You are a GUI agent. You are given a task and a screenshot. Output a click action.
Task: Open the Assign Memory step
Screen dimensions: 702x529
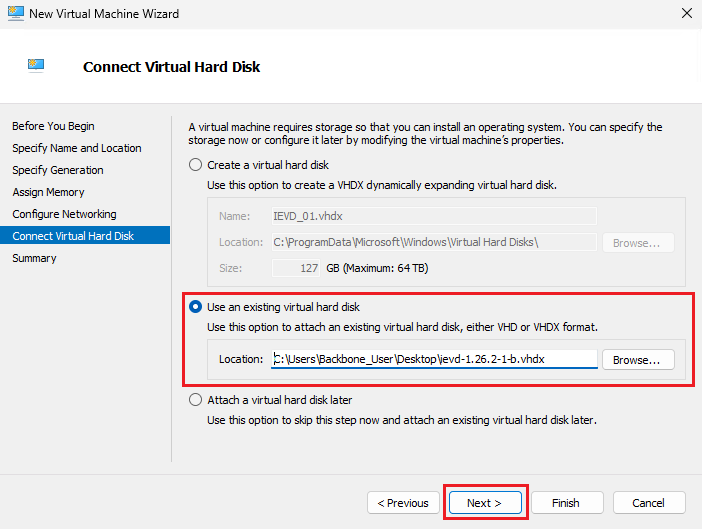48,192
